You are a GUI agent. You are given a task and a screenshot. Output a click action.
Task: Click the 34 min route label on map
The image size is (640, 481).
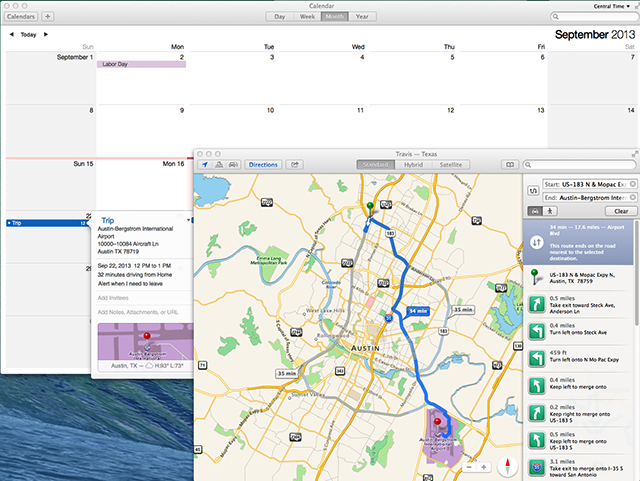click(x=418, y=311)
